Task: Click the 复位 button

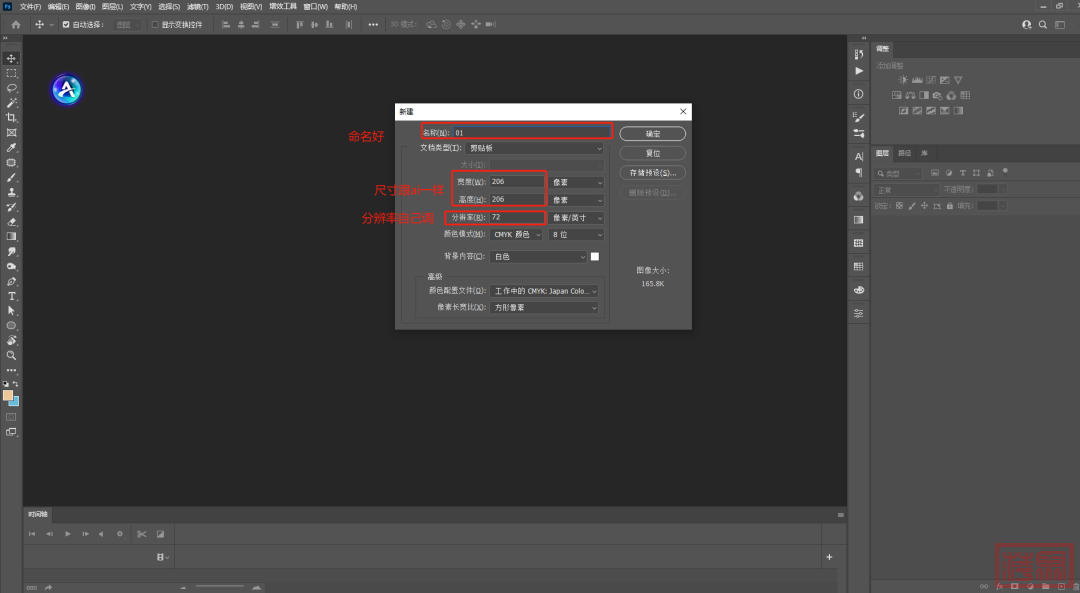Action: (x=652, y=153)
